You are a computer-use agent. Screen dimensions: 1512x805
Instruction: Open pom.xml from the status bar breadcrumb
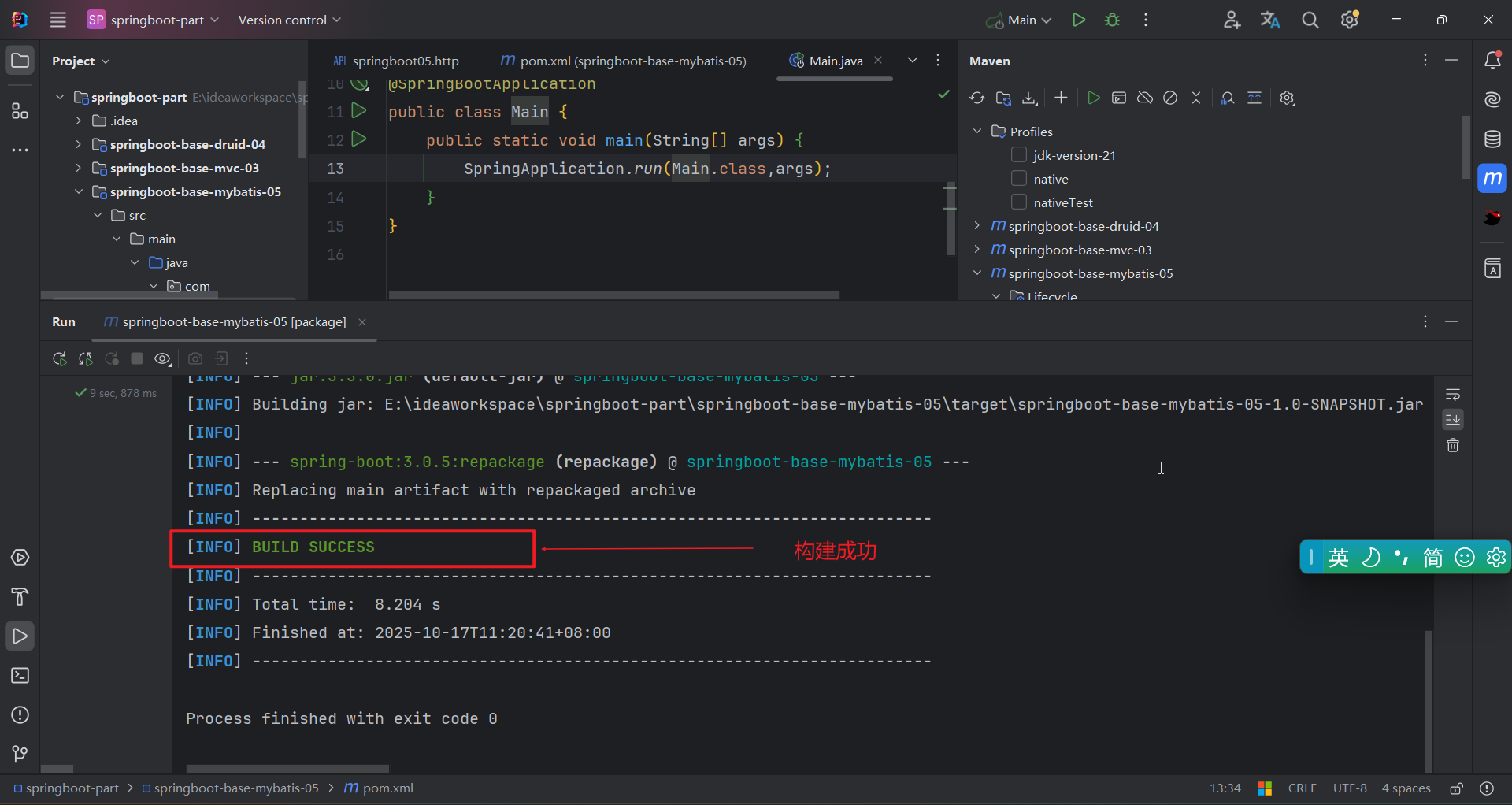point(385,788)
